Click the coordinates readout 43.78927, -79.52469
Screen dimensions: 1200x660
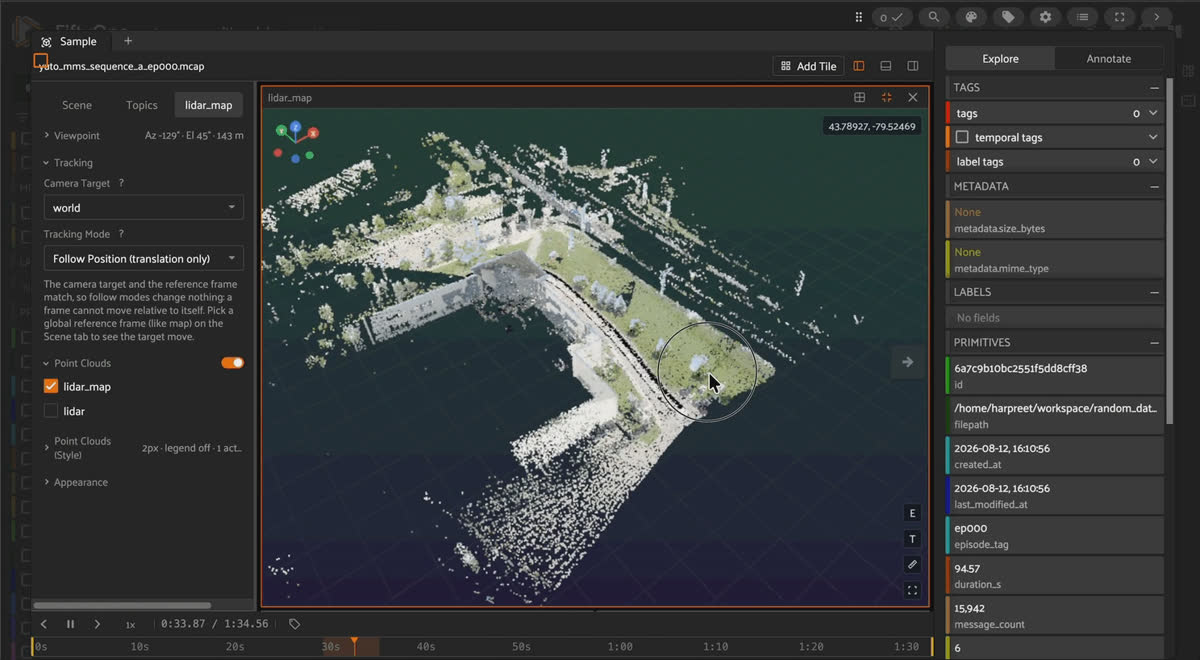click(871, 126)
